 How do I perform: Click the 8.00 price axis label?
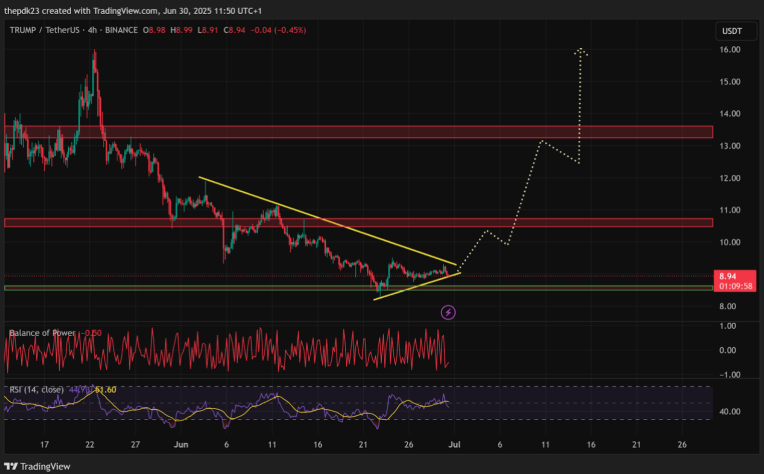[727, 306]
